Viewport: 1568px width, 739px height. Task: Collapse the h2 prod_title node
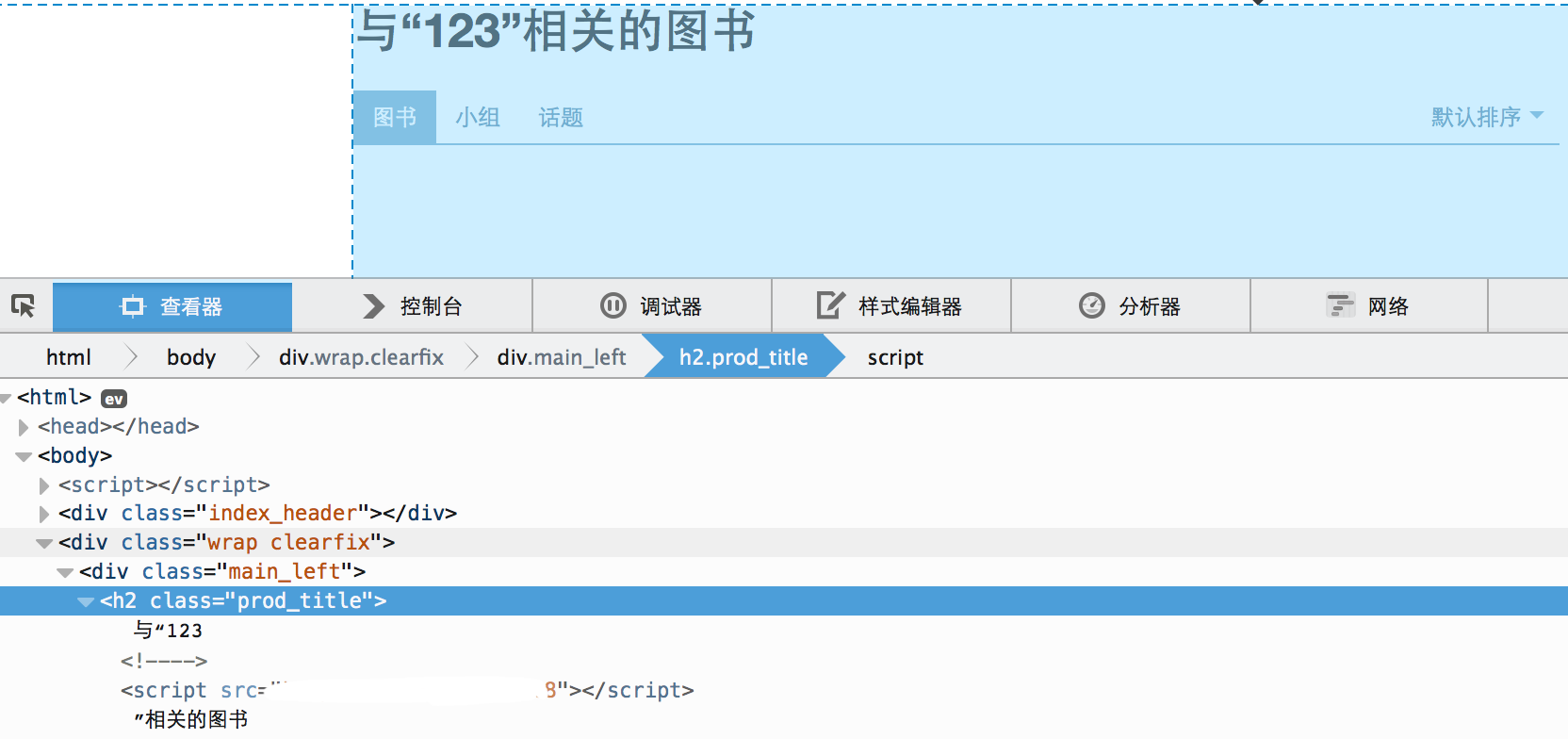coord(86,601)
